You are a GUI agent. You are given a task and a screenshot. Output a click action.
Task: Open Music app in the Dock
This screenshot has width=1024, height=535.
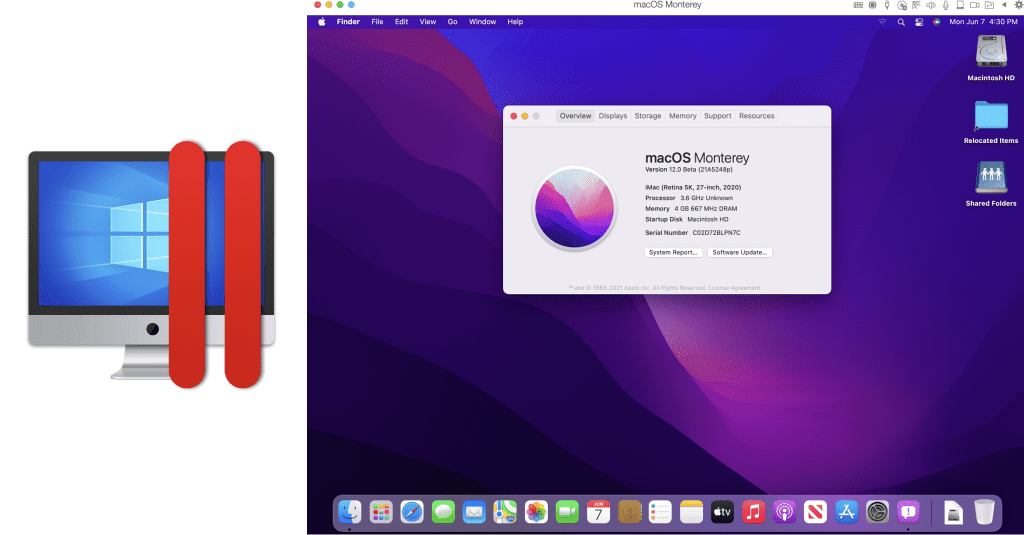click(753, 512)
